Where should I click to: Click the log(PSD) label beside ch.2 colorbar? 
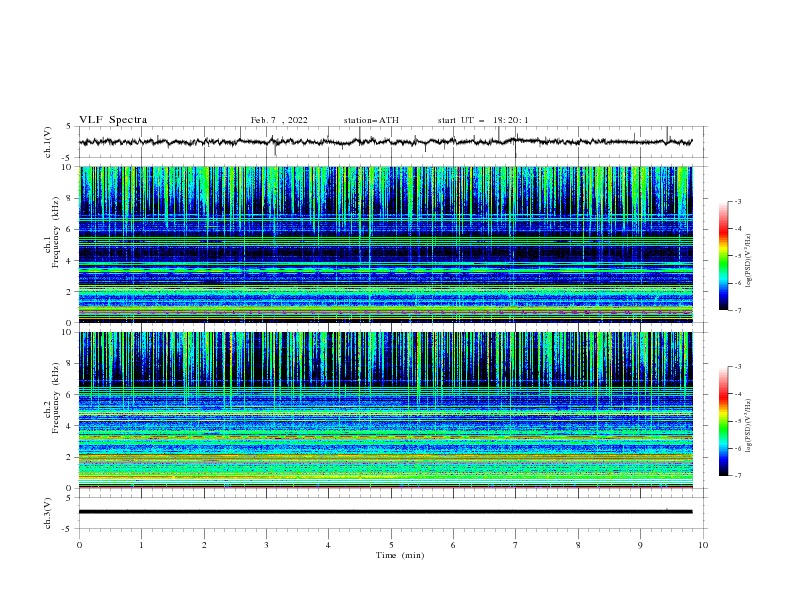coord(749,426)
